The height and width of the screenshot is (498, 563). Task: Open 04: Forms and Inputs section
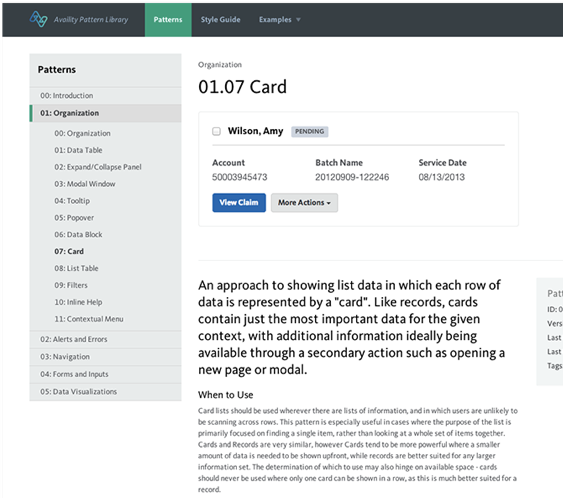coord(106,374)
